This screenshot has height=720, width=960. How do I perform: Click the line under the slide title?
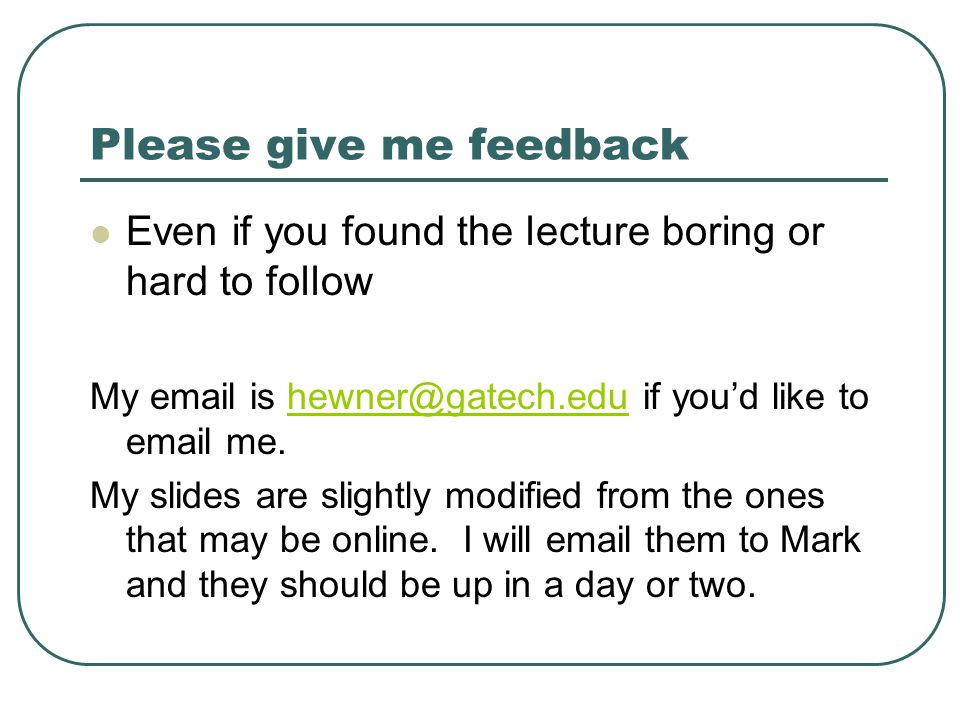(484, 180)
